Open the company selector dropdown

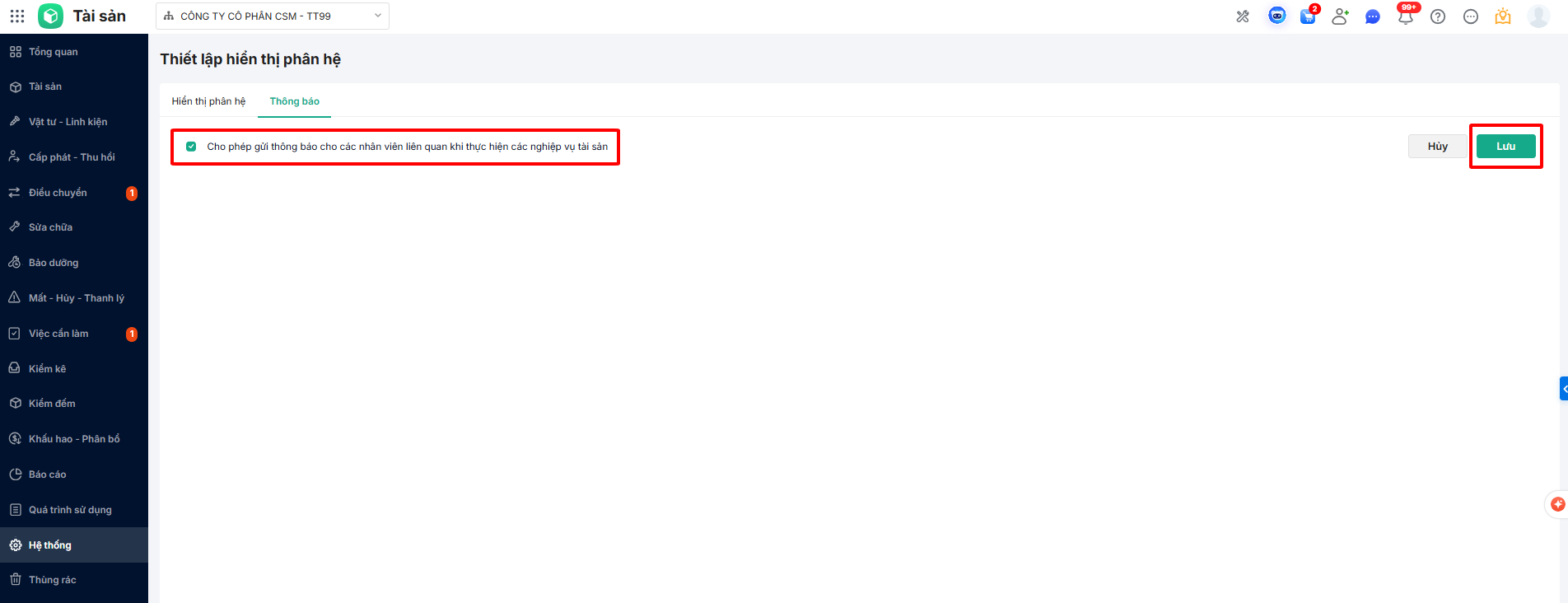coord(273,16)
